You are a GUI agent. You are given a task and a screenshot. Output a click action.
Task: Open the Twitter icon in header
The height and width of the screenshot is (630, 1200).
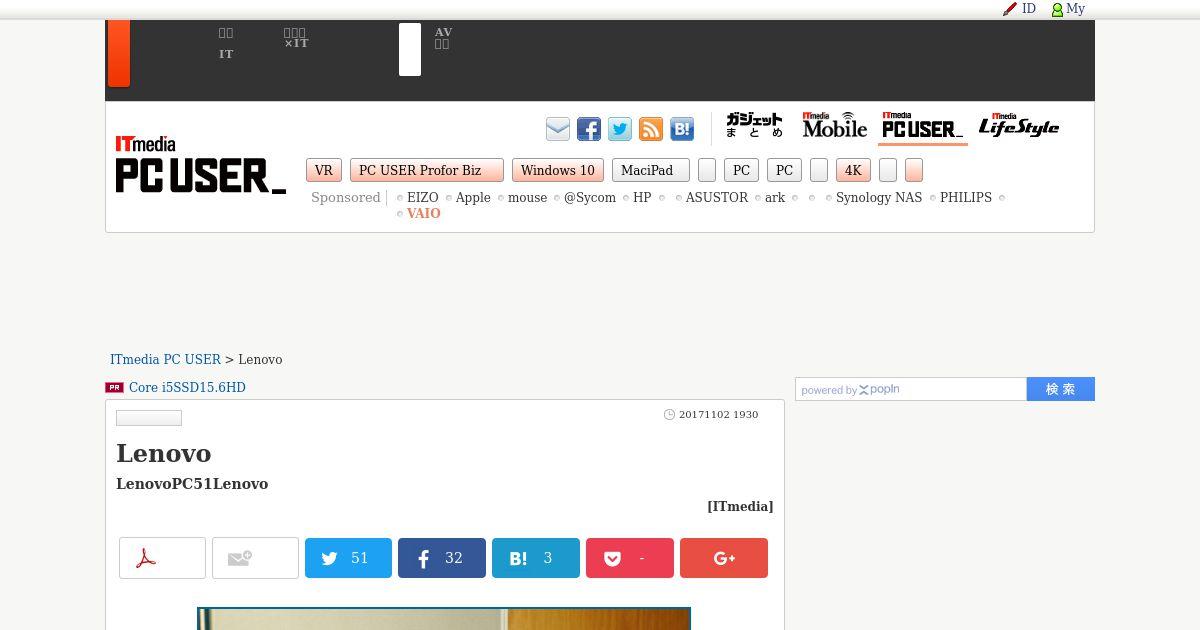click(620, 129)
